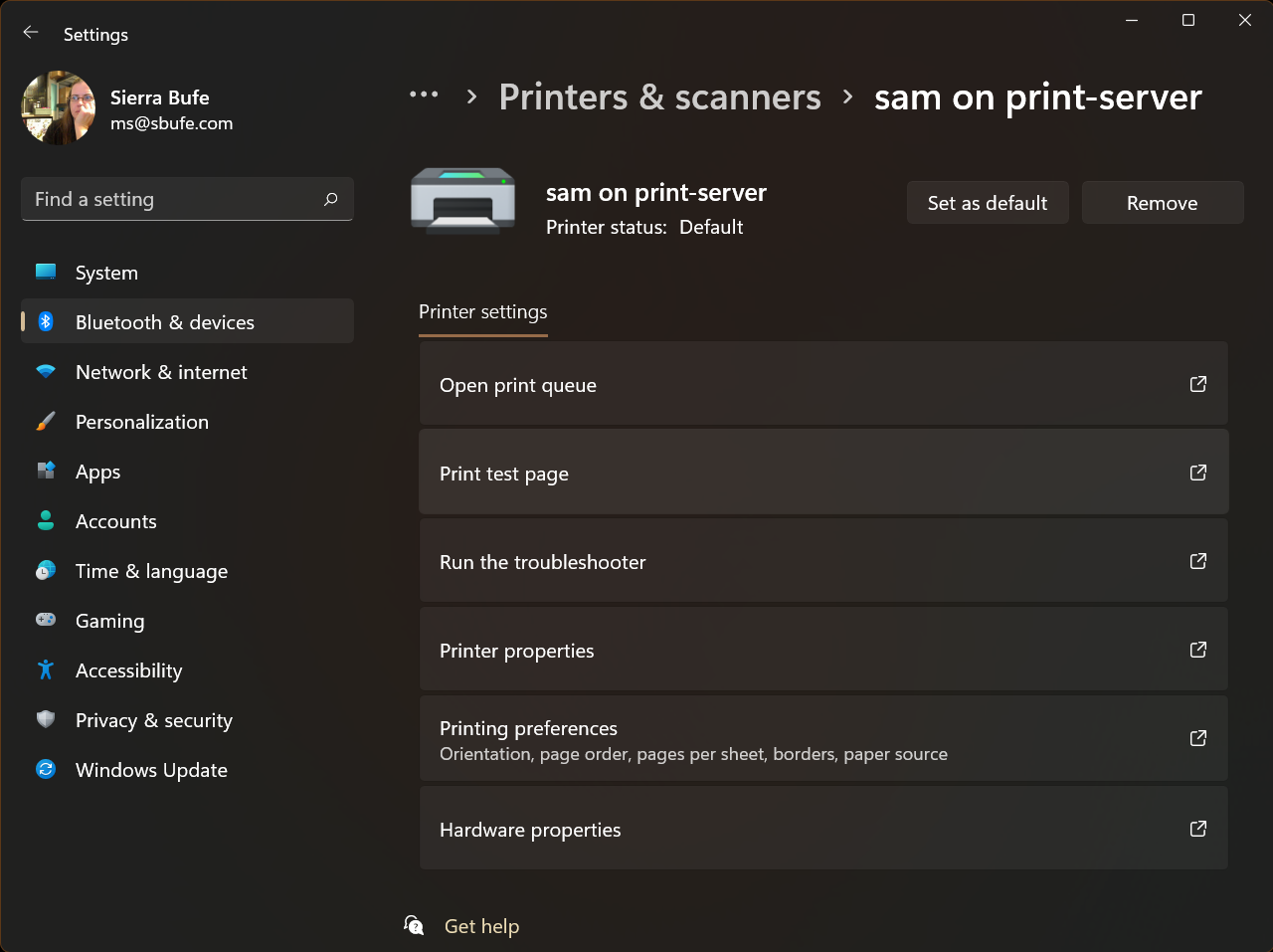
Task: Click the Print test page option
Action: tap(822, 474)
